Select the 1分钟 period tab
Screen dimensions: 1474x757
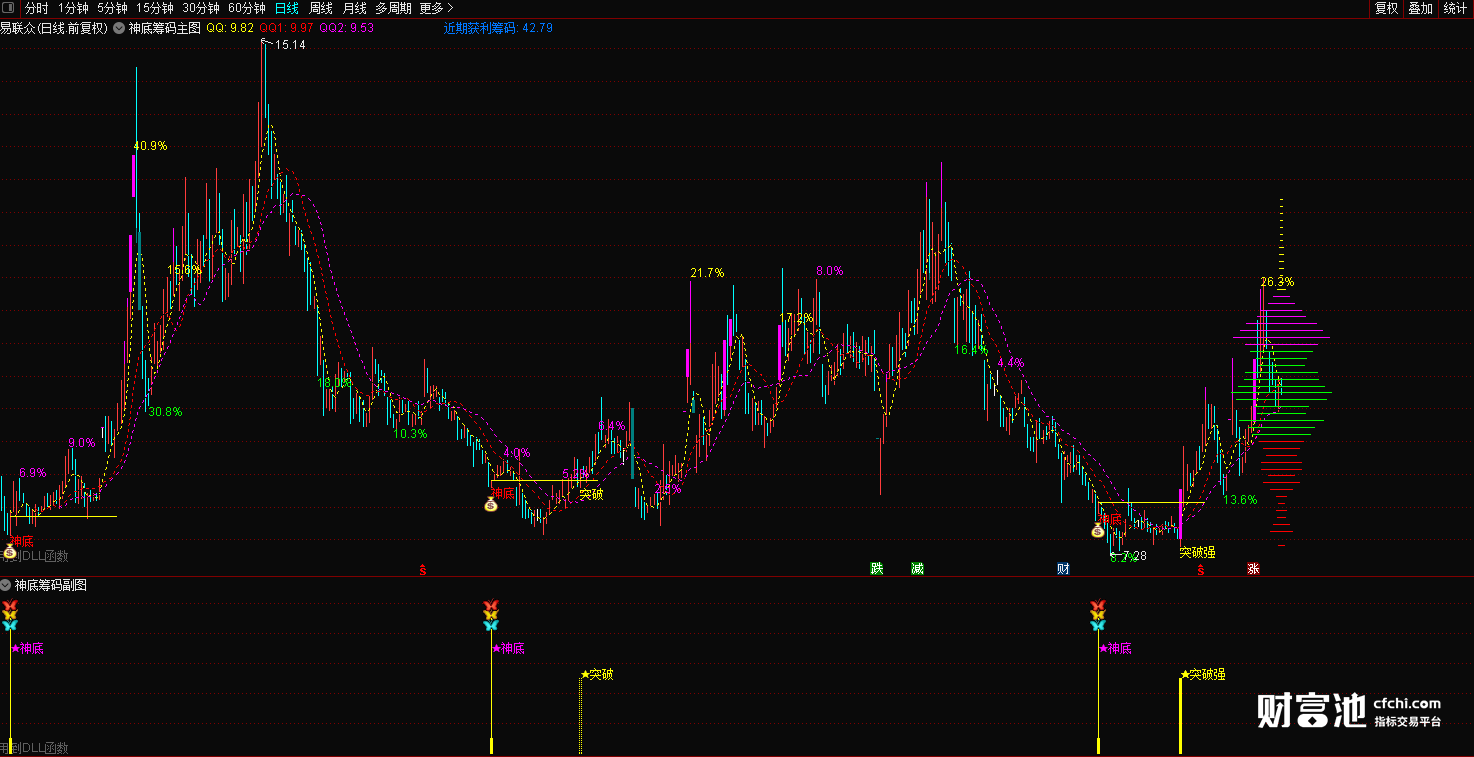coord(73,8)
